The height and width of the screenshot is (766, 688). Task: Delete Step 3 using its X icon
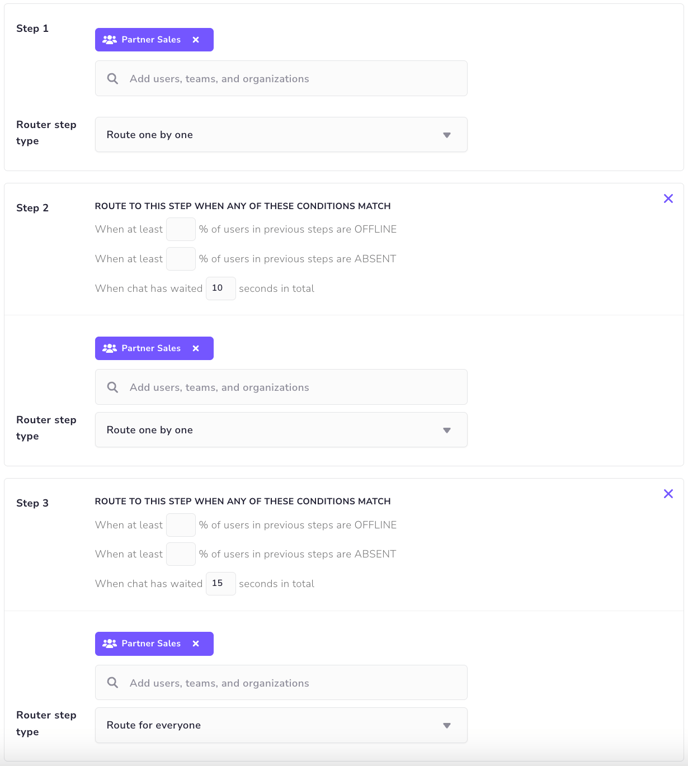(668, 493)
